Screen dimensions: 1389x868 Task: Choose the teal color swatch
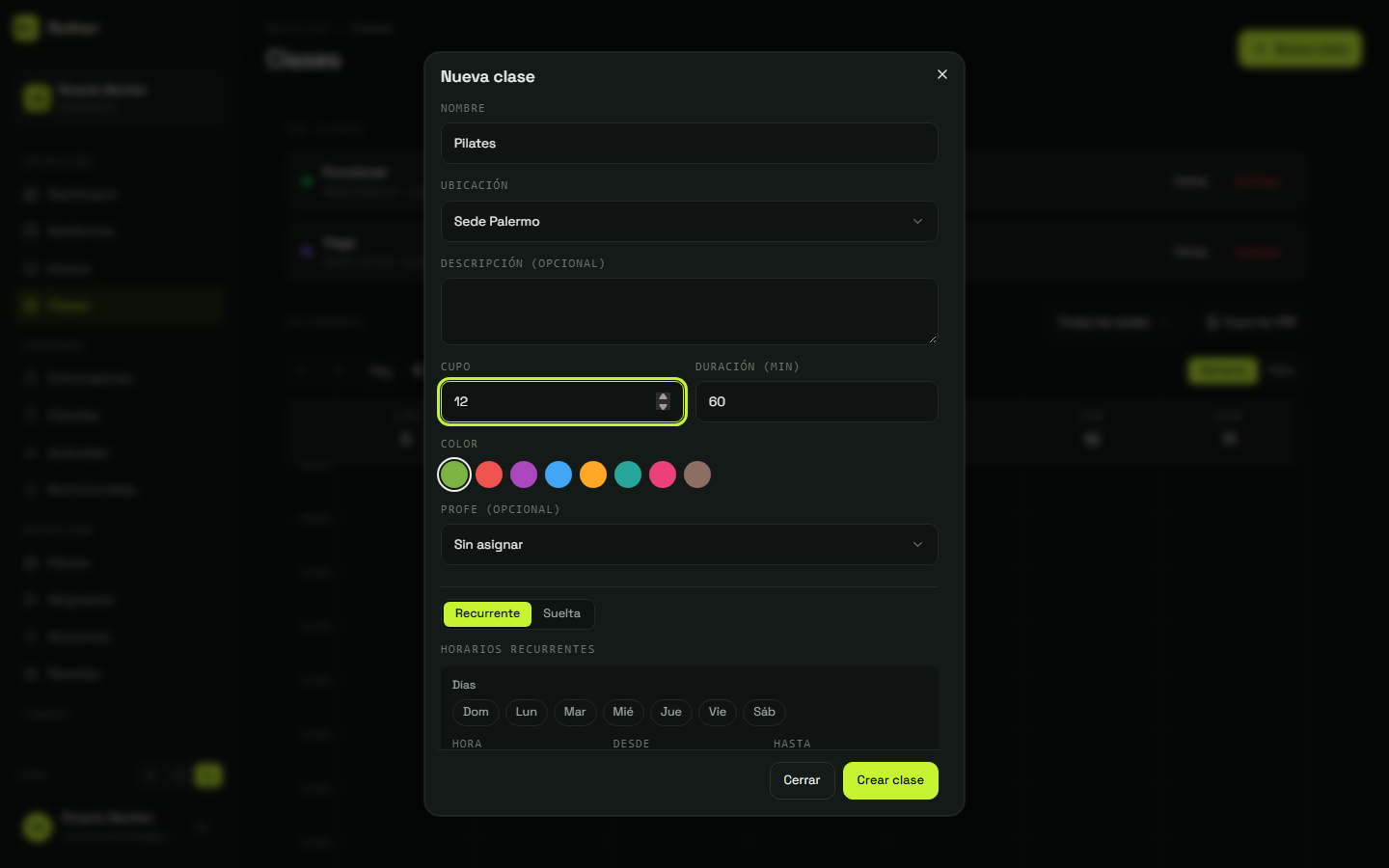tap(628, 475)
